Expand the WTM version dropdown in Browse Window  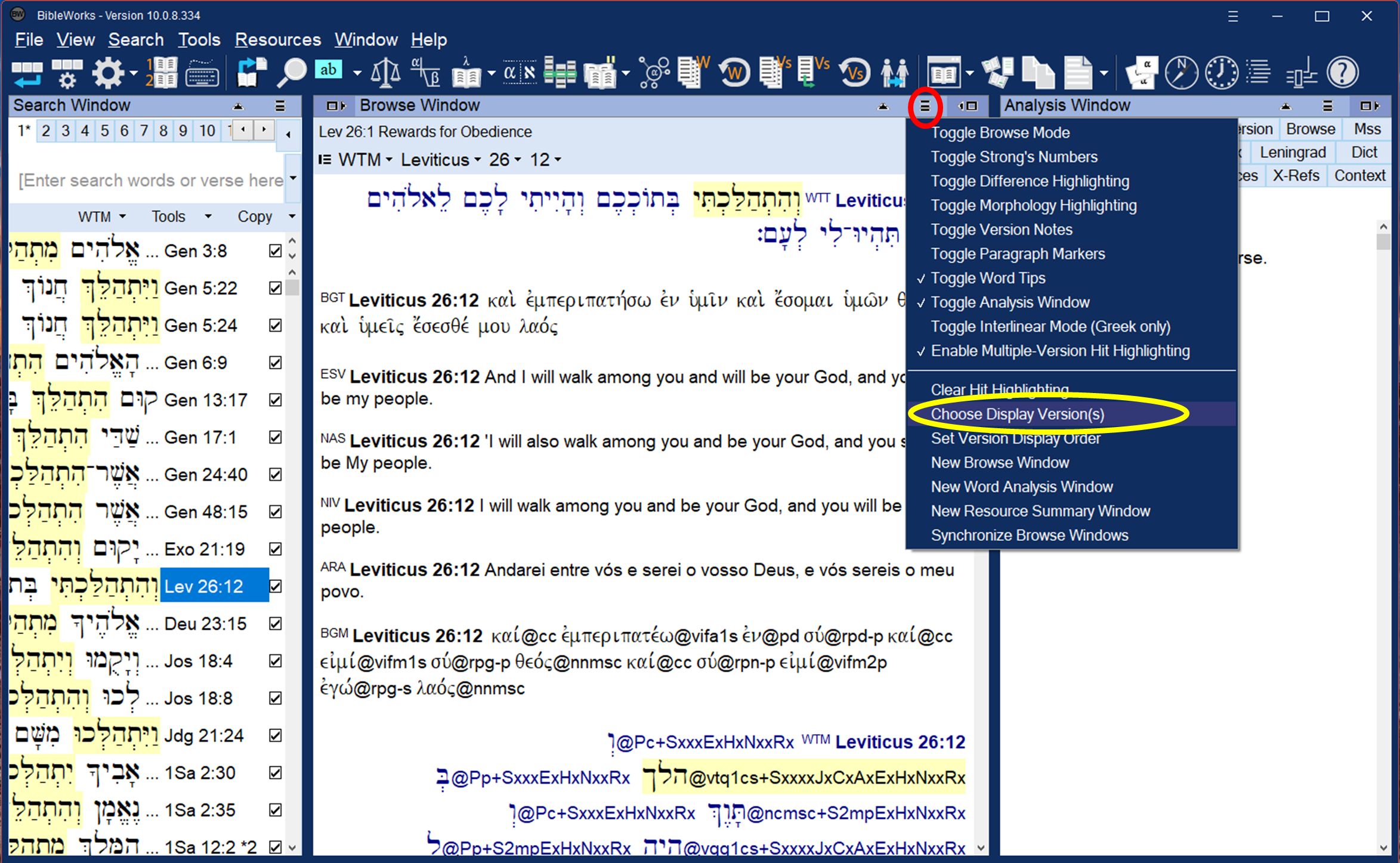click(x=364, y=160)
